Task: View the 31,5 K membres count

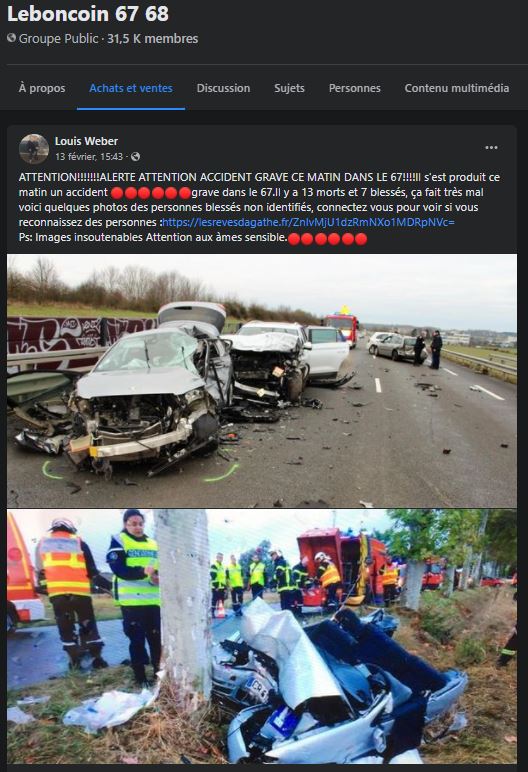Action: (153, 38)
